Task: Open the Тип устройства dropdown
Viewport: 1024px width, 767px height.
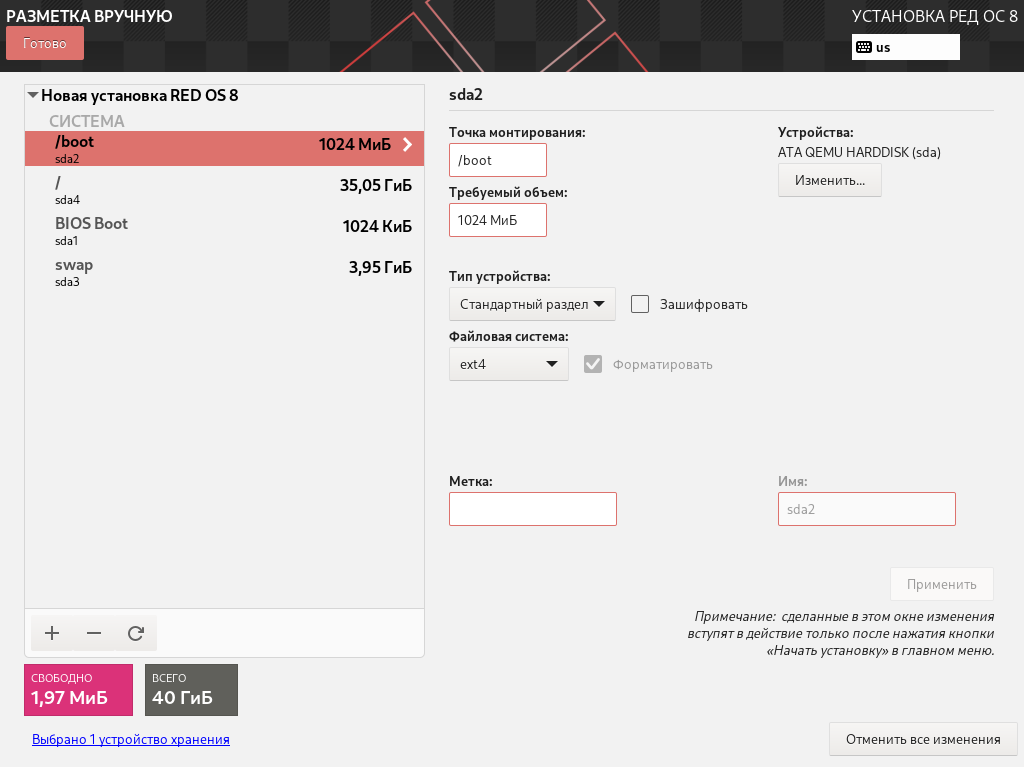Action: tap(532, 304)
